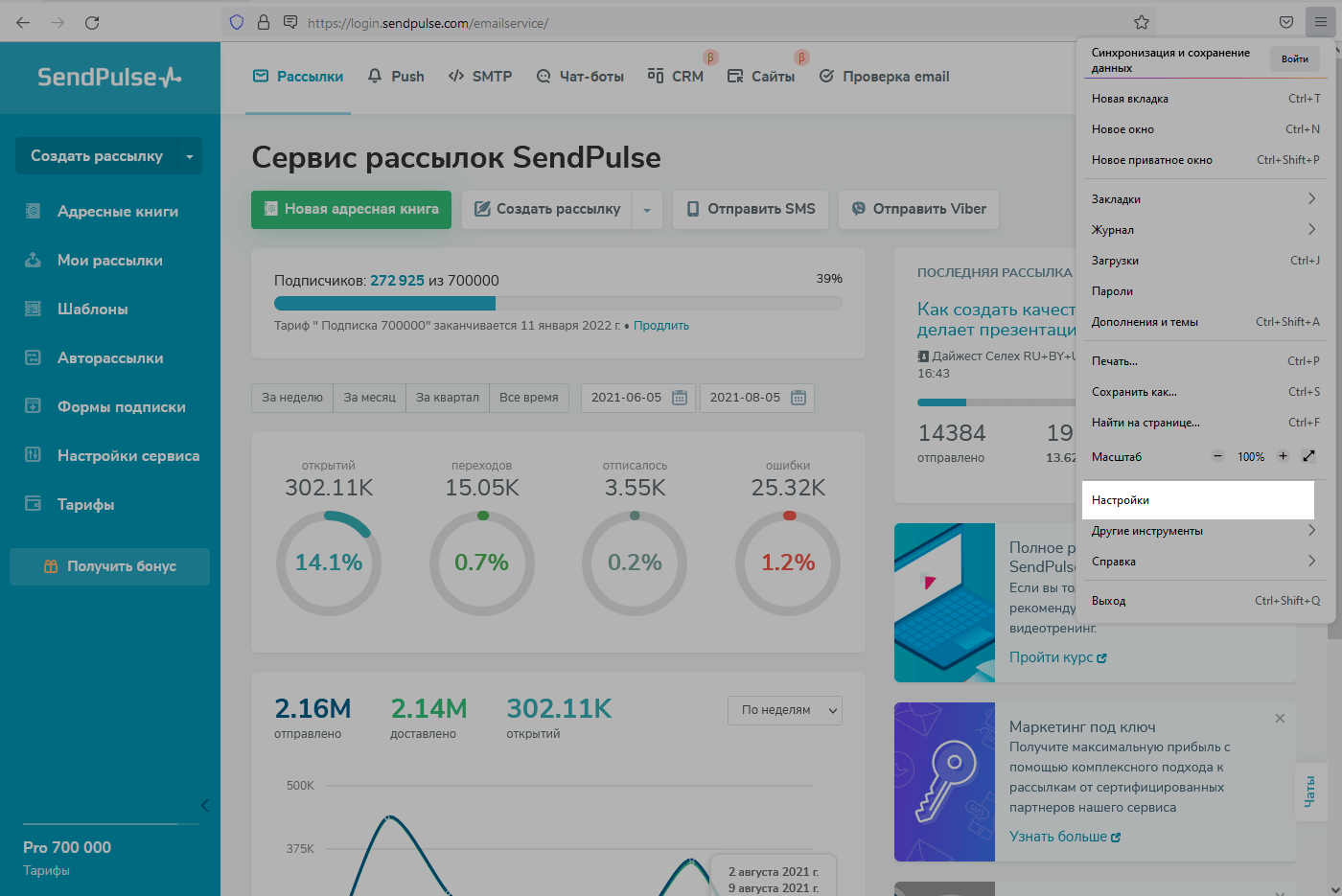Click the 2021-06-05 start date field
The width and height of the screenshot is (1342, 896).
[638, 398]
